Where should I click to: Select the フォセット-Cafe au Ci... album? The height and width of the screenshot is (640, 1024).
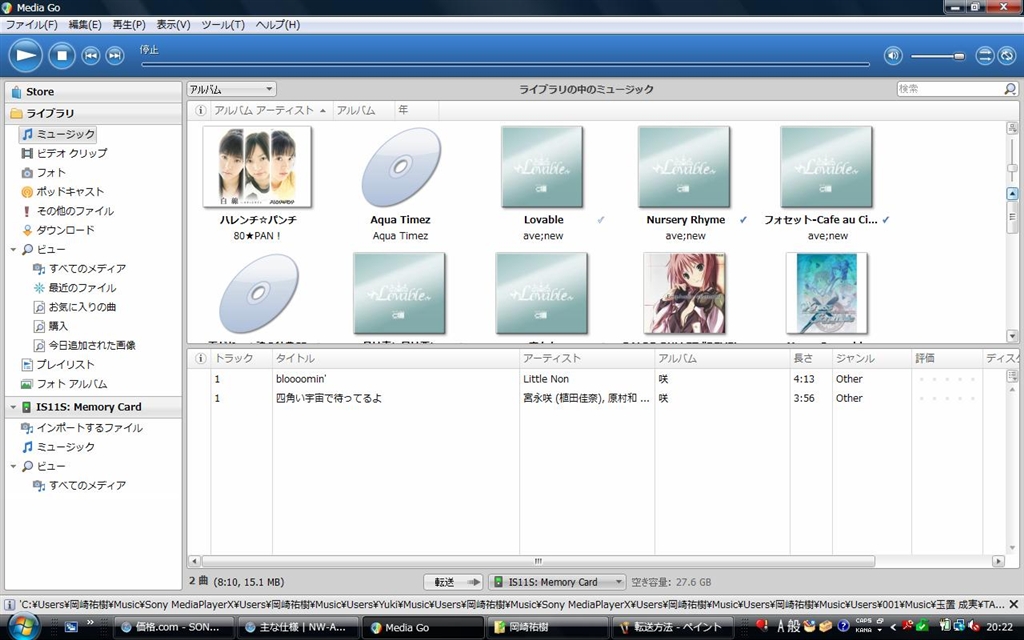[x=827, y=167]
